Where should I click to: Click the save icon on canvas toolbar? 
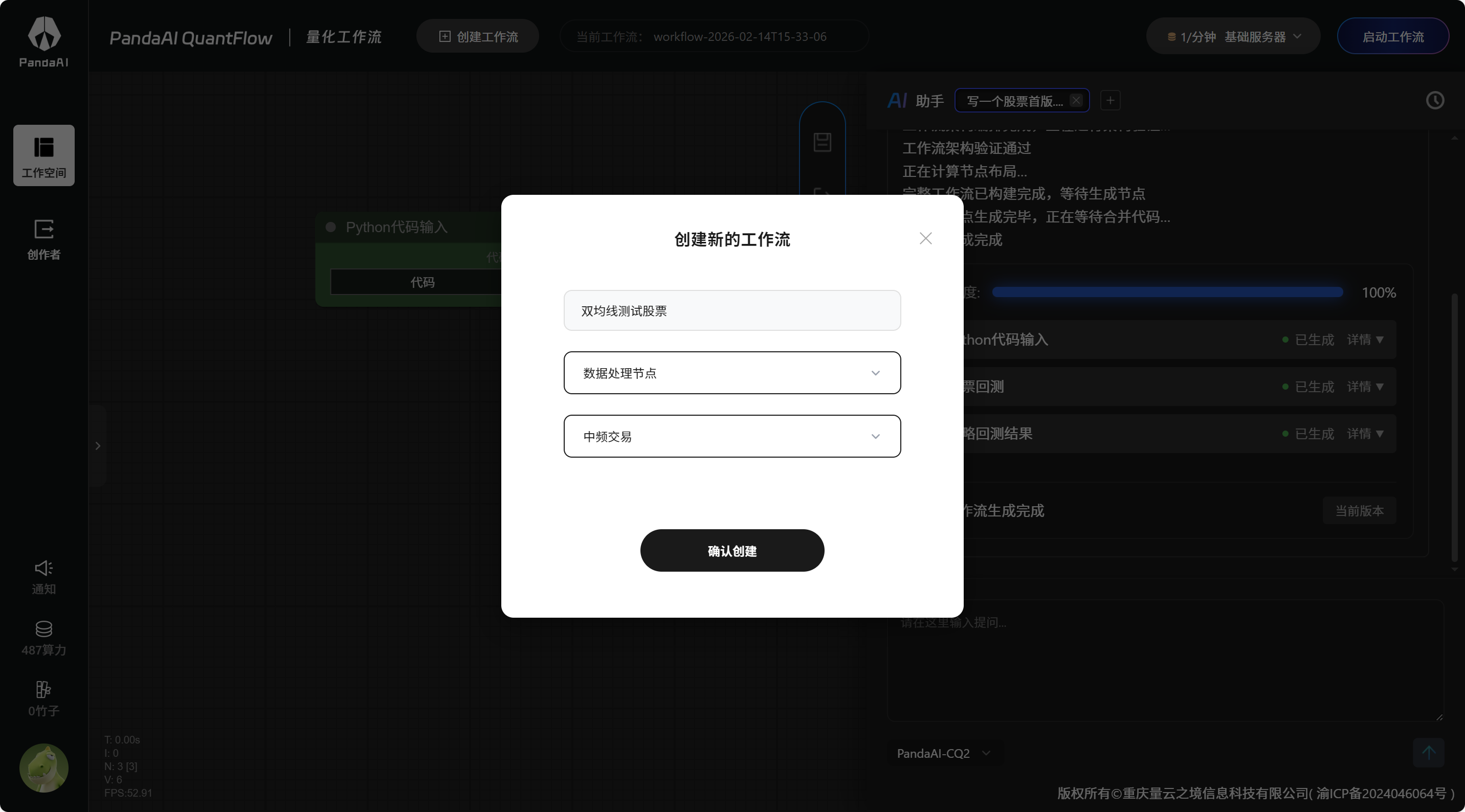823,142
